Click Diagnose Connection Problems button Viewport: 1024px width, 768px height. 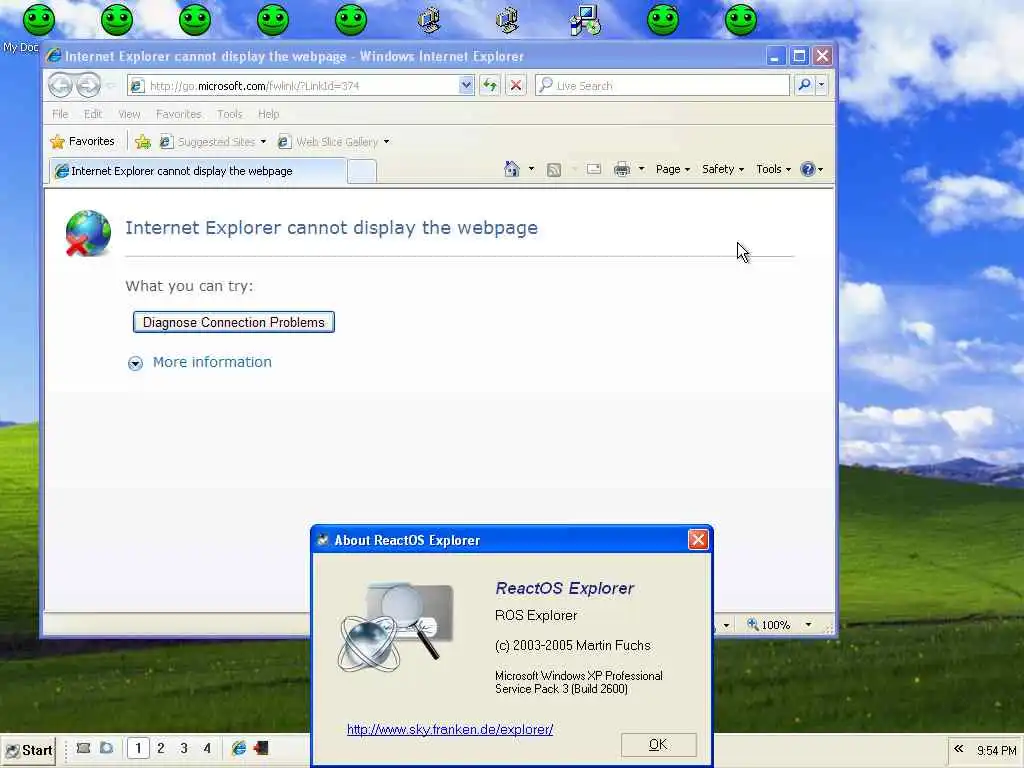pyautogui.click(x=234, y=322)
